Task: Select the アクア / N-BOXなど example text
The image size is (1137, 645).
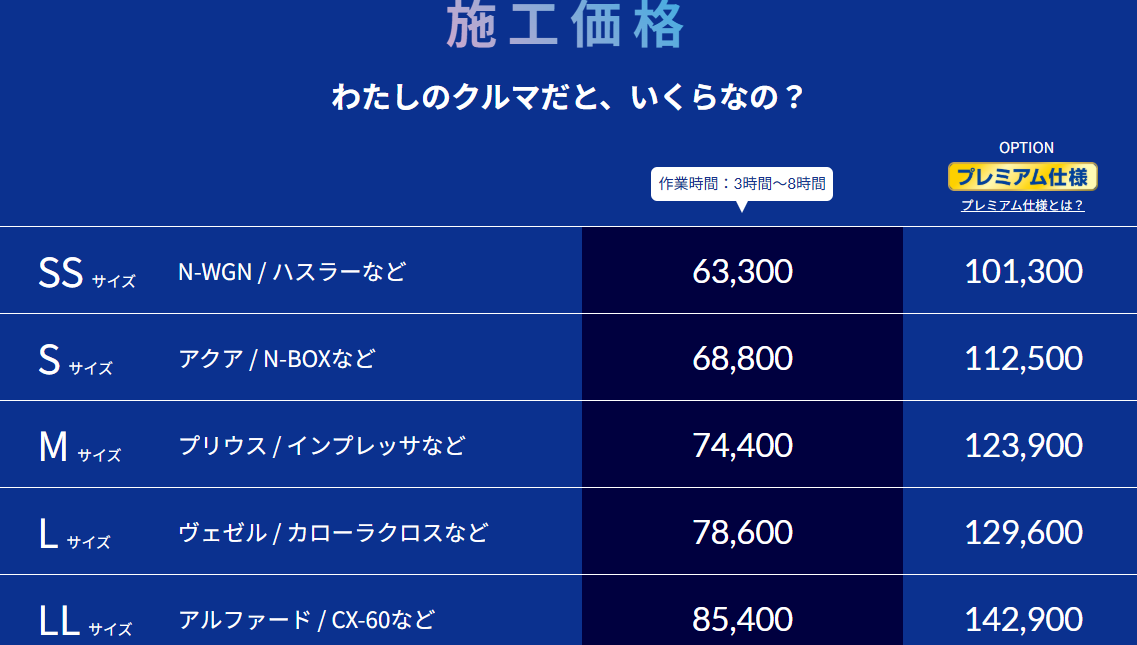Action: (277, 358)
